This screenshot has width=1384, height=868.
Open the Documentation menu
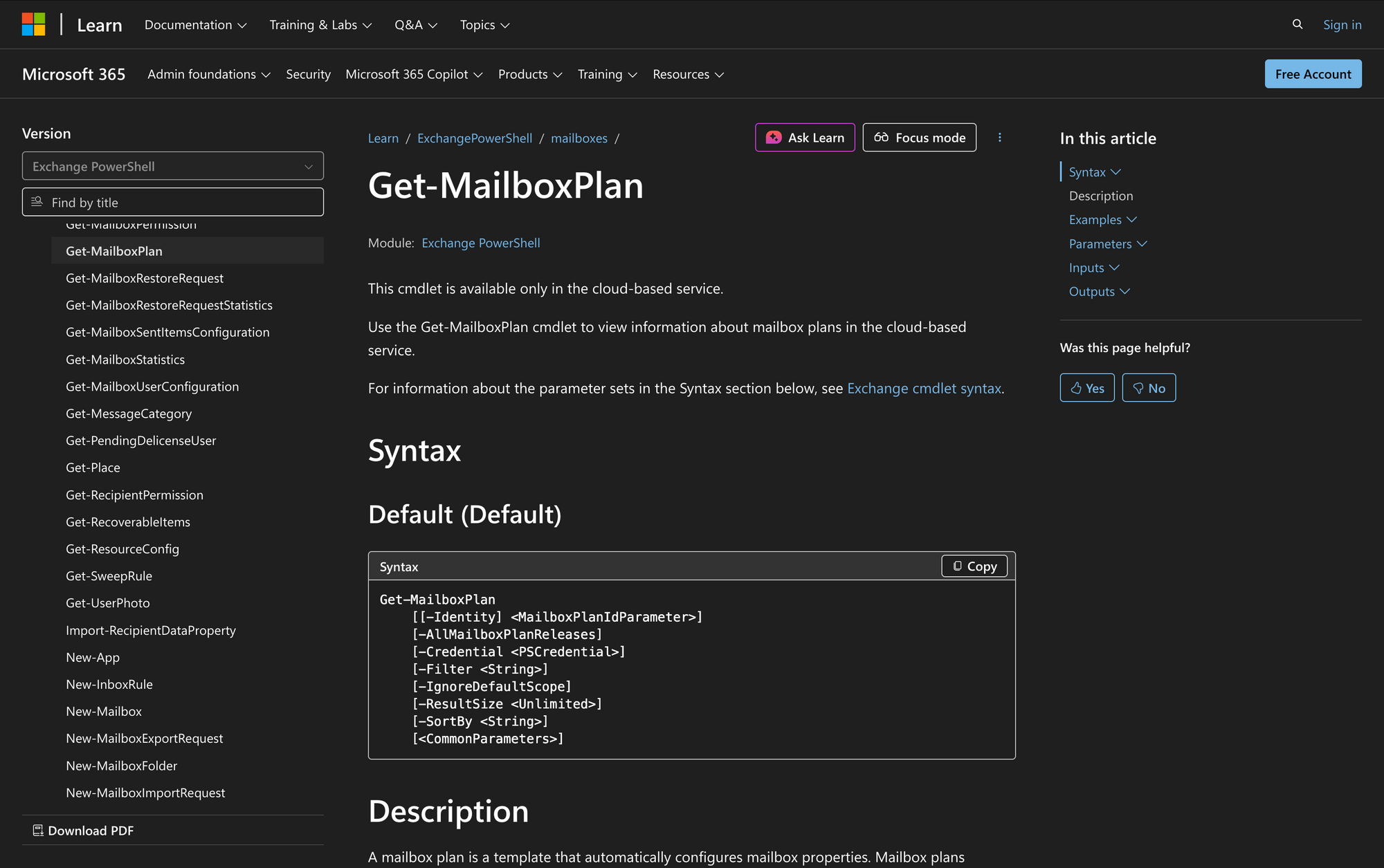pos(195,24)
